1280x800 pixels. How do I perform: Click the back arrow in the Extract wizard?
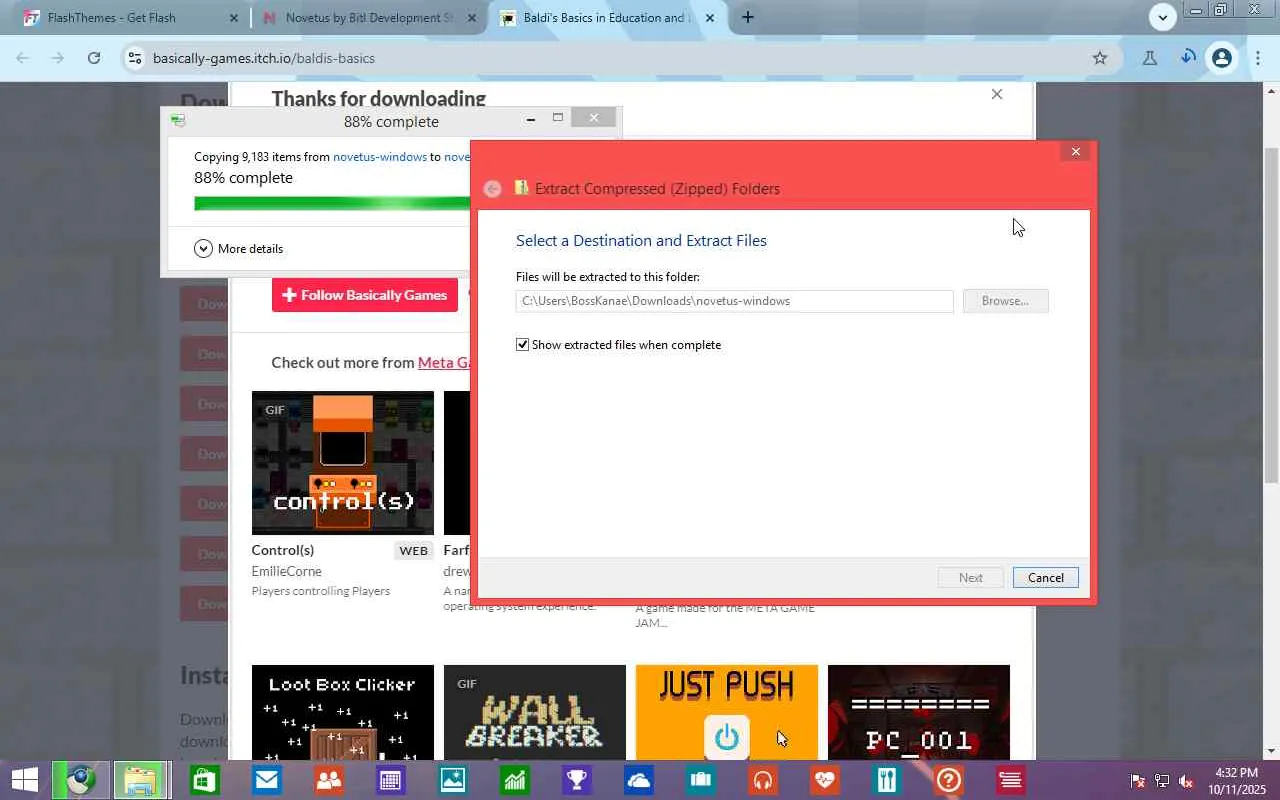click(492, 189)
